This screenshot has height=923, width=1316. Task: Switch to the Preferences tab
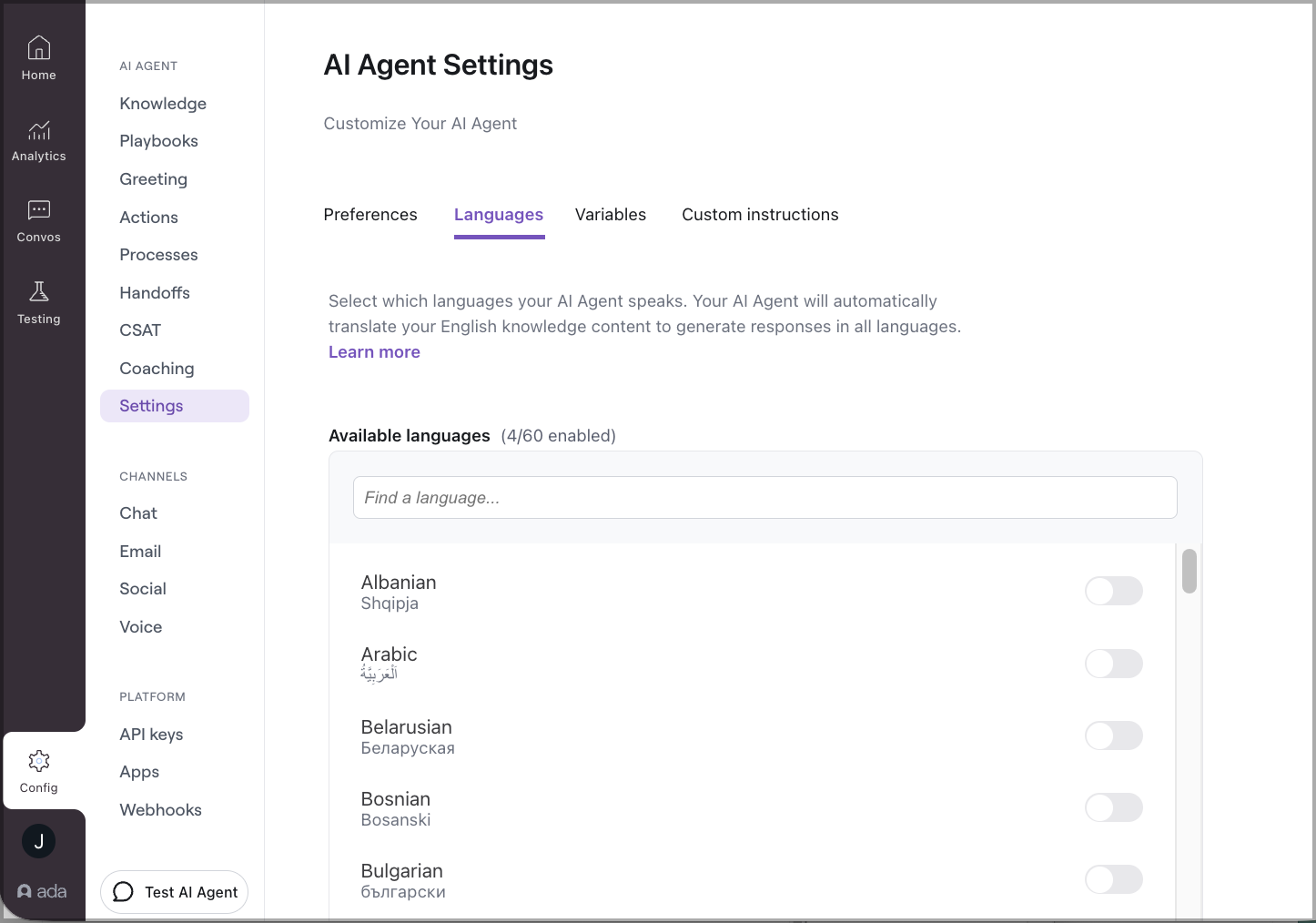coord(370,215)
